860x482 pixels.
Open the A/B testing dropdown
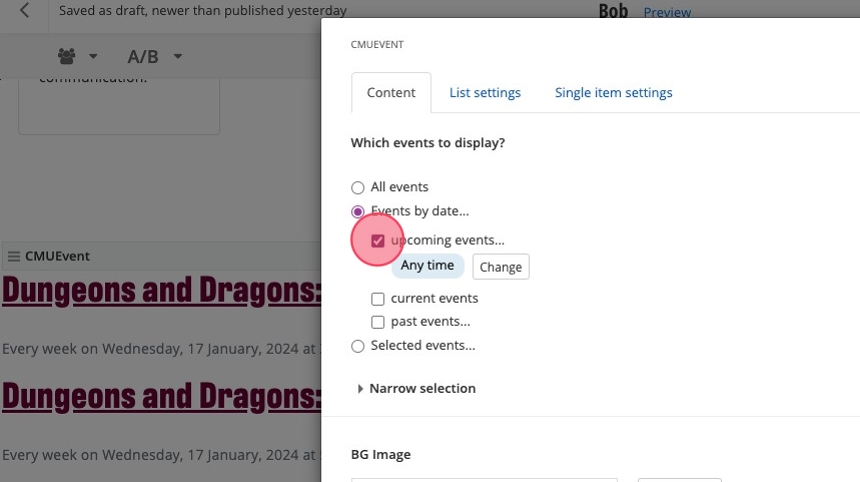click(x=155, y=56)
